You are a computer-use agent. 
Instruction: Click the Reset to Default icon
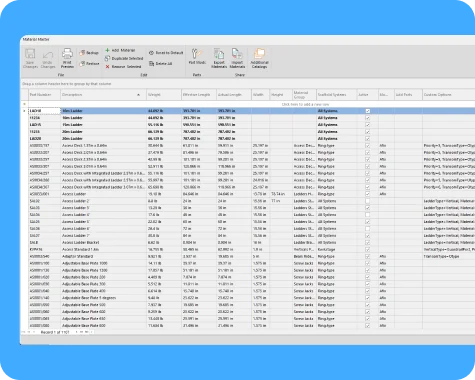pos(151,53)
